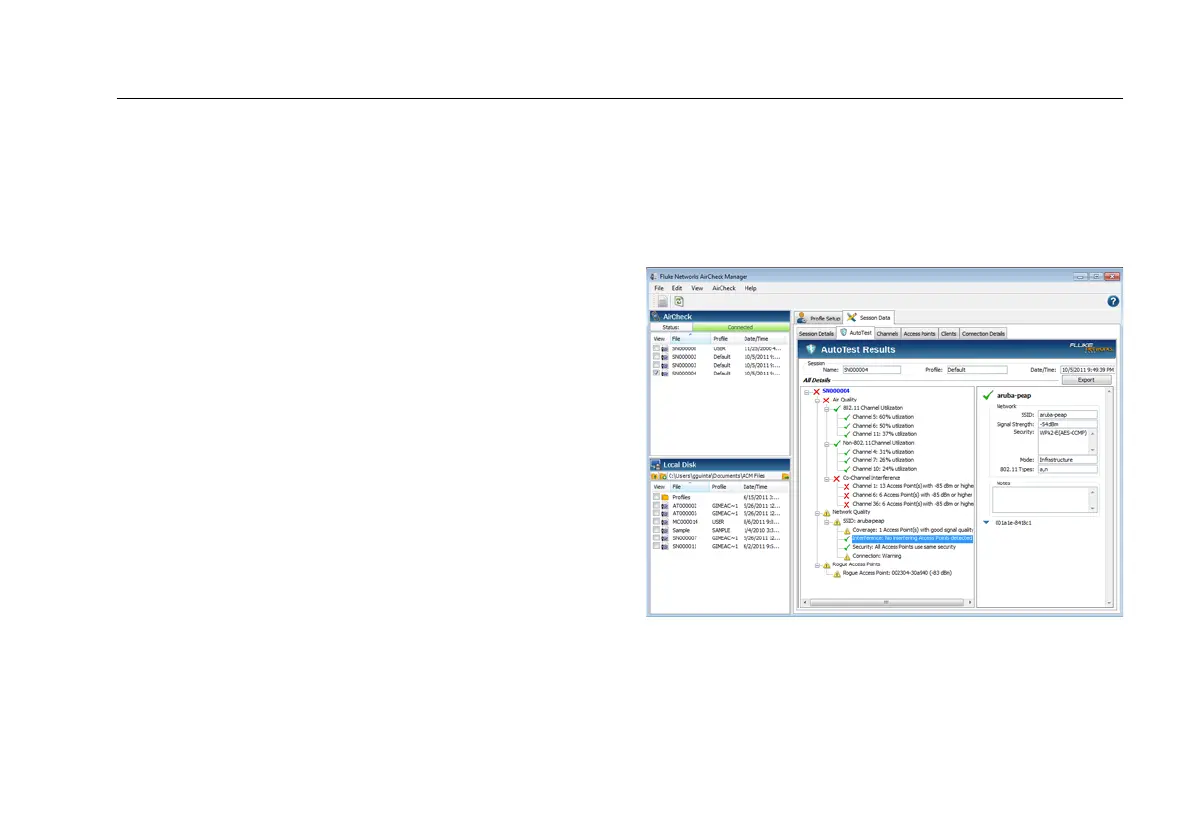Click the file icon of the SN000007 row
Screen dimensions: 1188x828
pyautogui.click(x=664, y=539)
